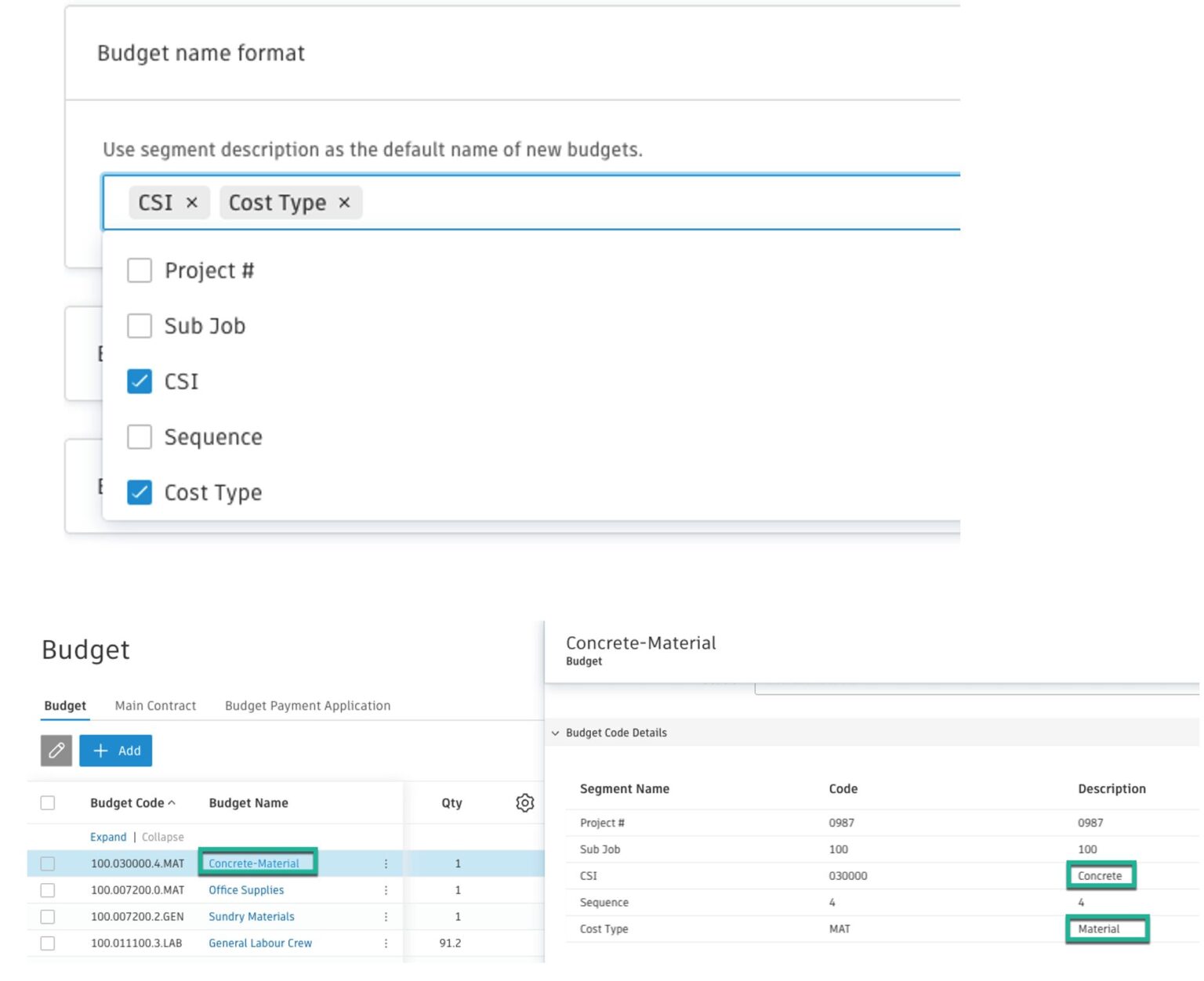Open the row options menu for General Labour Crew
This screenshot has width=1204, height=981.
(x=385, y=943)
